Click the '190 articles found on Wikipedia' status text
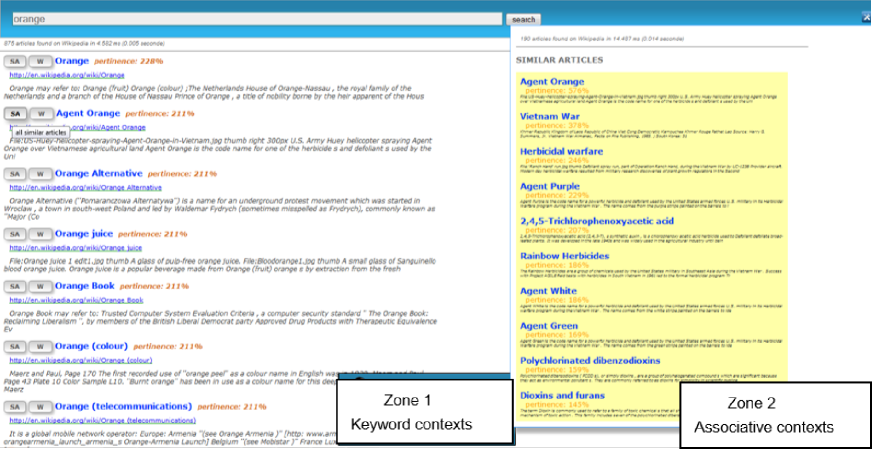Viewport: 872px width, 449px height. point(602,40)
